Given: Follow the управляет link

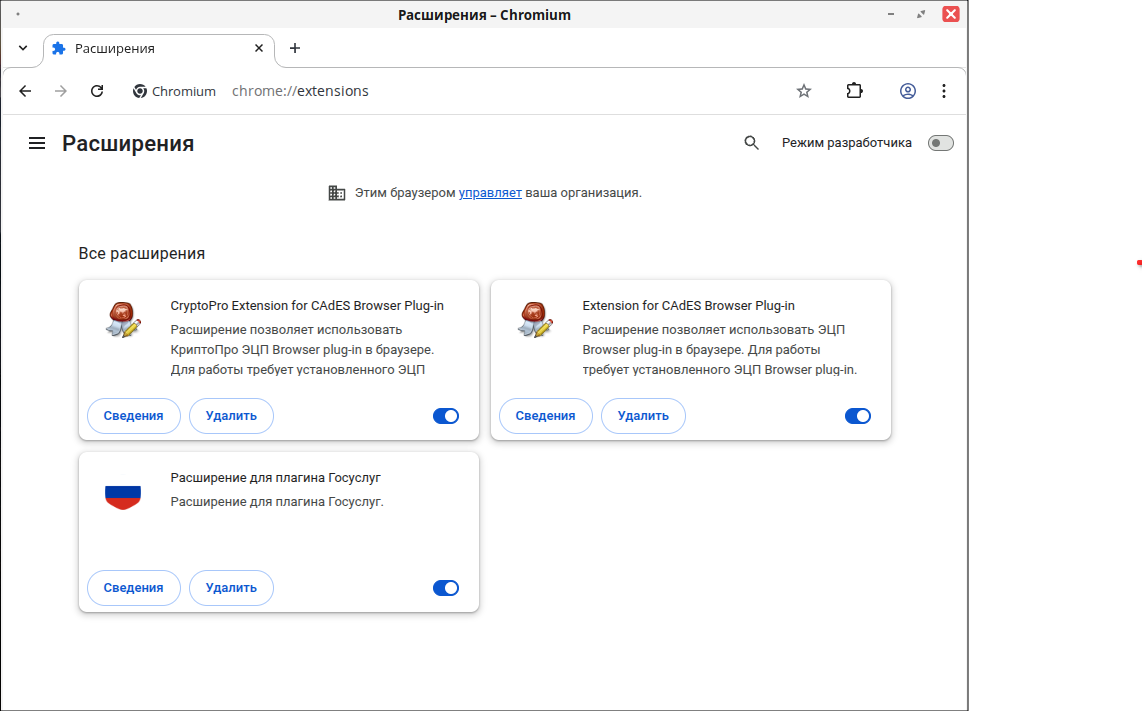Looking at the screenshot, I should pyautogui.click(x=490, y=193).
